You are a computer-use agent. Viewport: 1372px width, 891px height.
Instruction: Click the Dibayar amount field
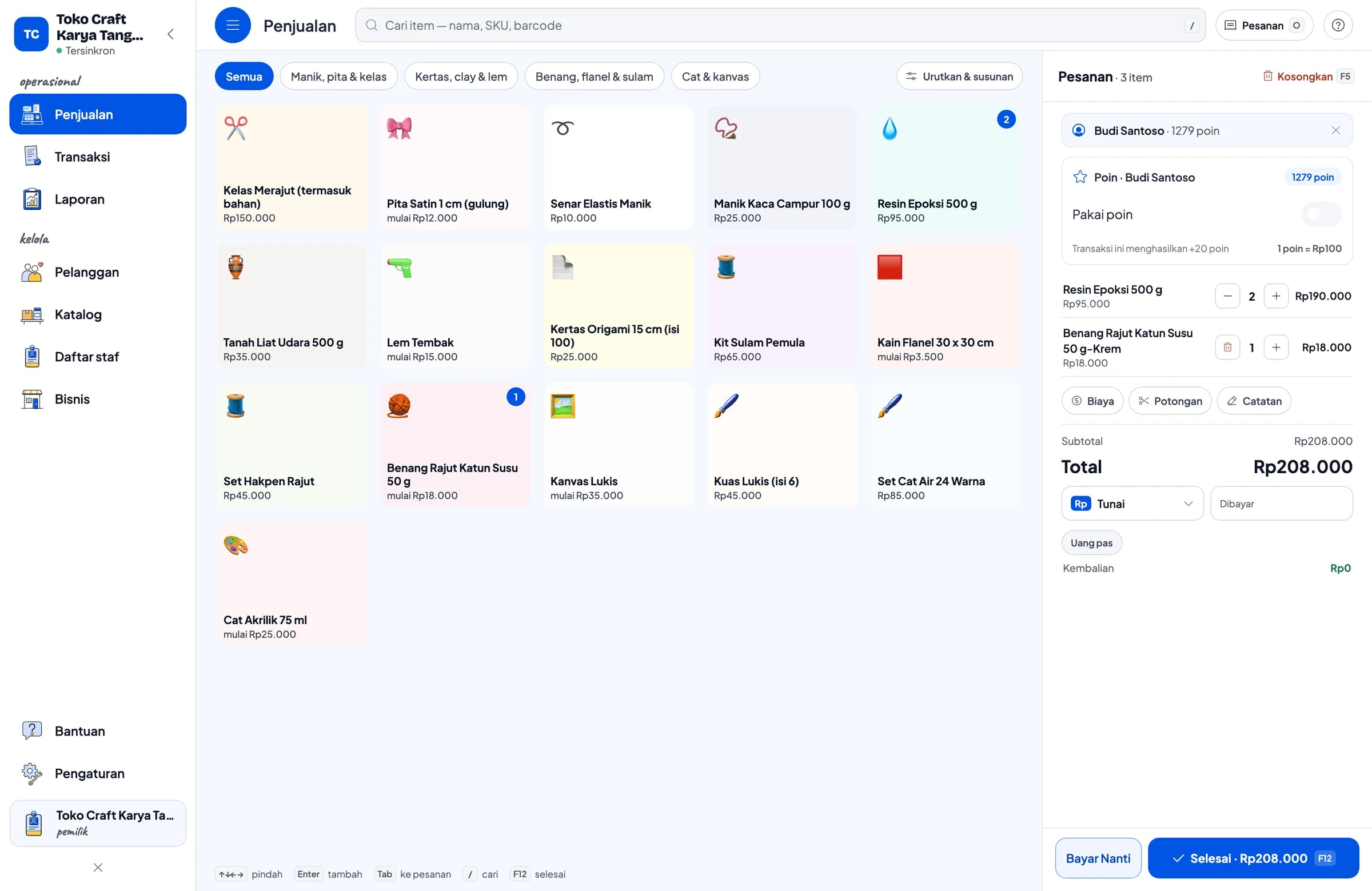[1282, 504]
